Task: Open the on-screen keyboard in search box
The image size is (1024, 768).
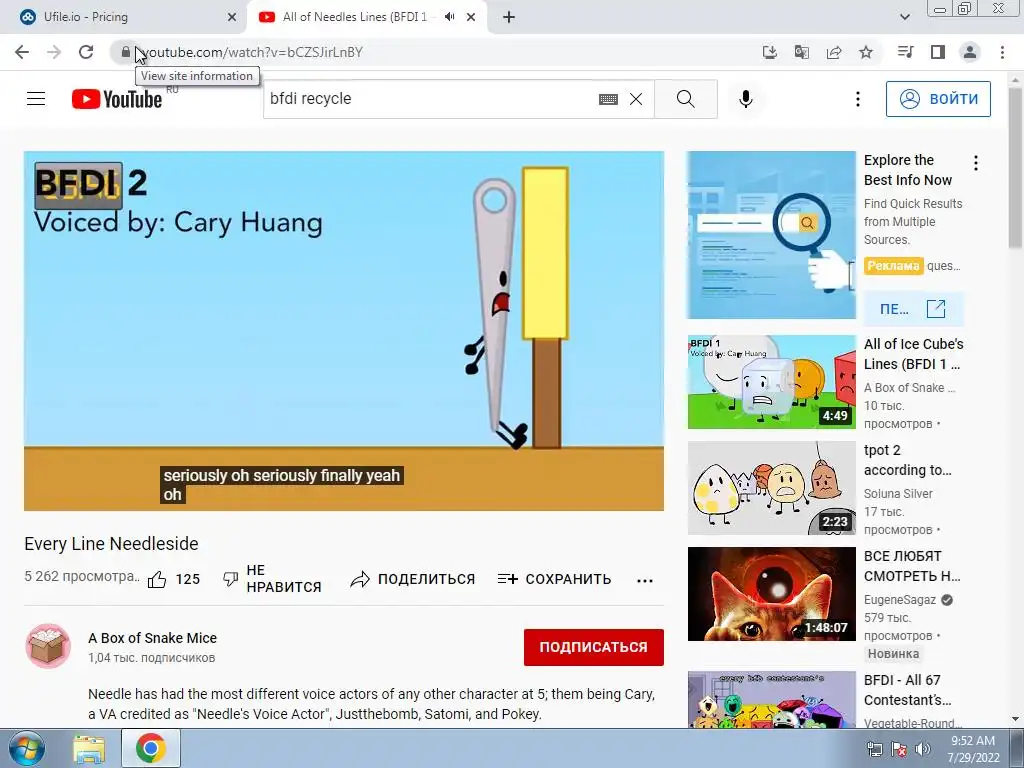Action: [x=608, y=99]
